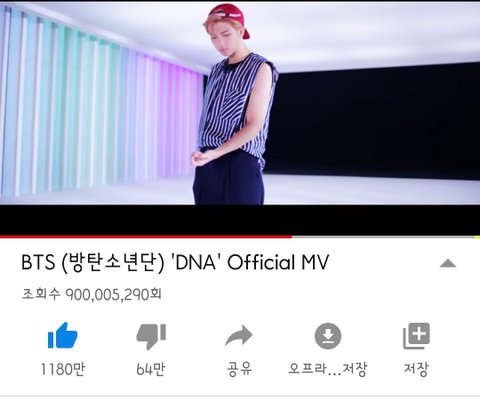
Task: Click the share arrow icon
Action: pos(239,336)
